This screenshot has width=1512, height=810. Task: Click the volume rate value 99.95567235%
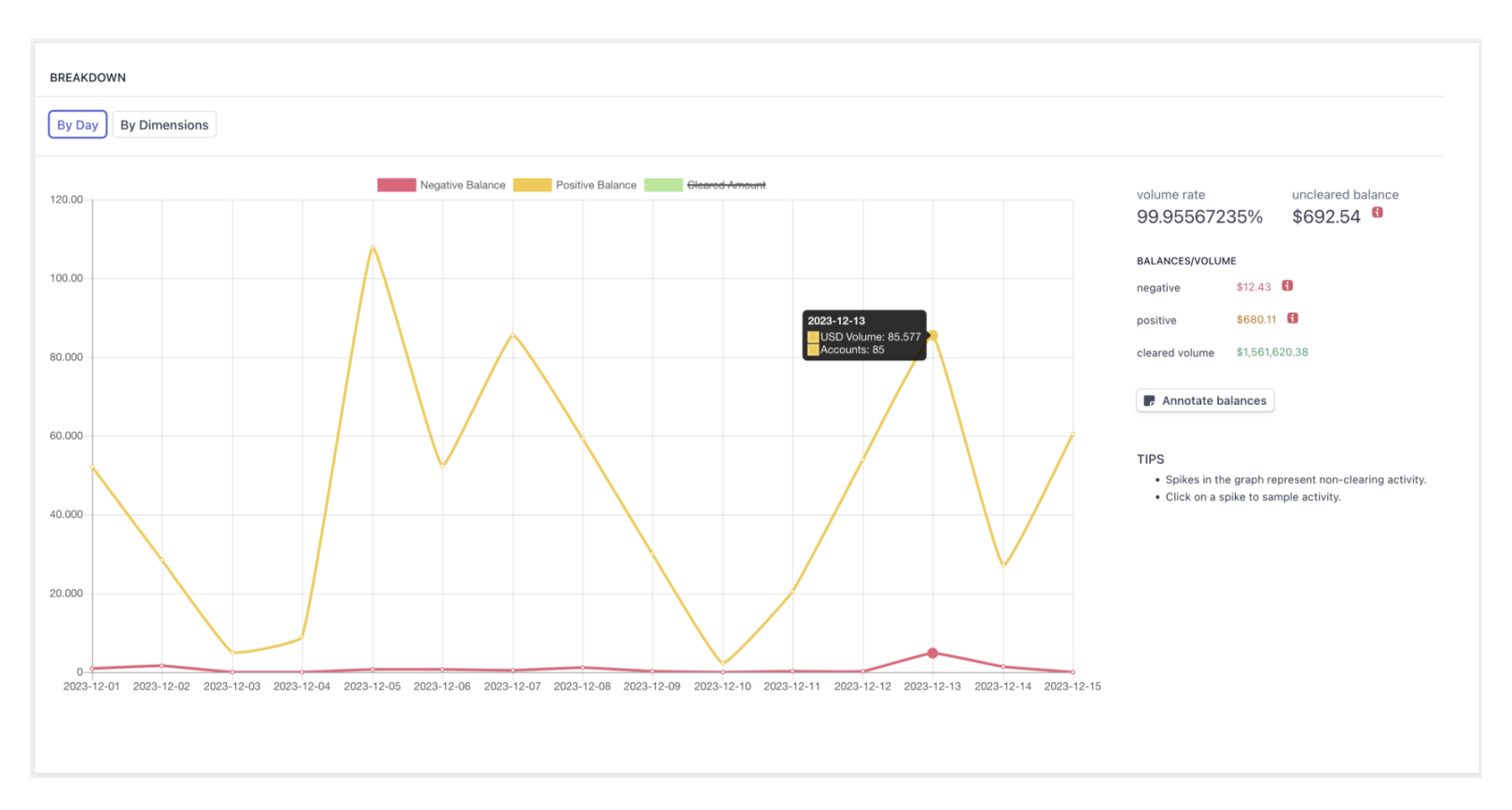(x=1199, y=216)
